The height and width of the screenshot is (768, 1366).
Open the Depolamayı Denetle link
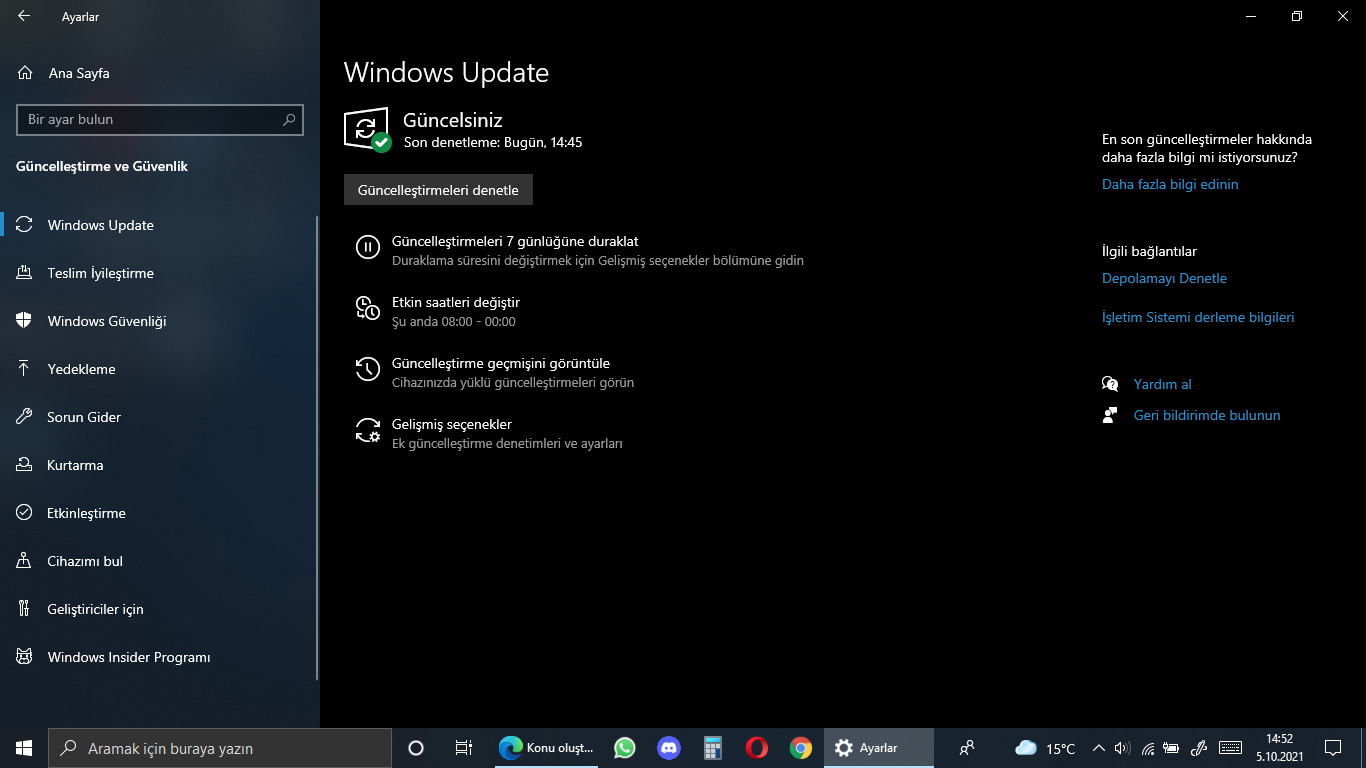pyautogui.click(x=1164, y=278)
